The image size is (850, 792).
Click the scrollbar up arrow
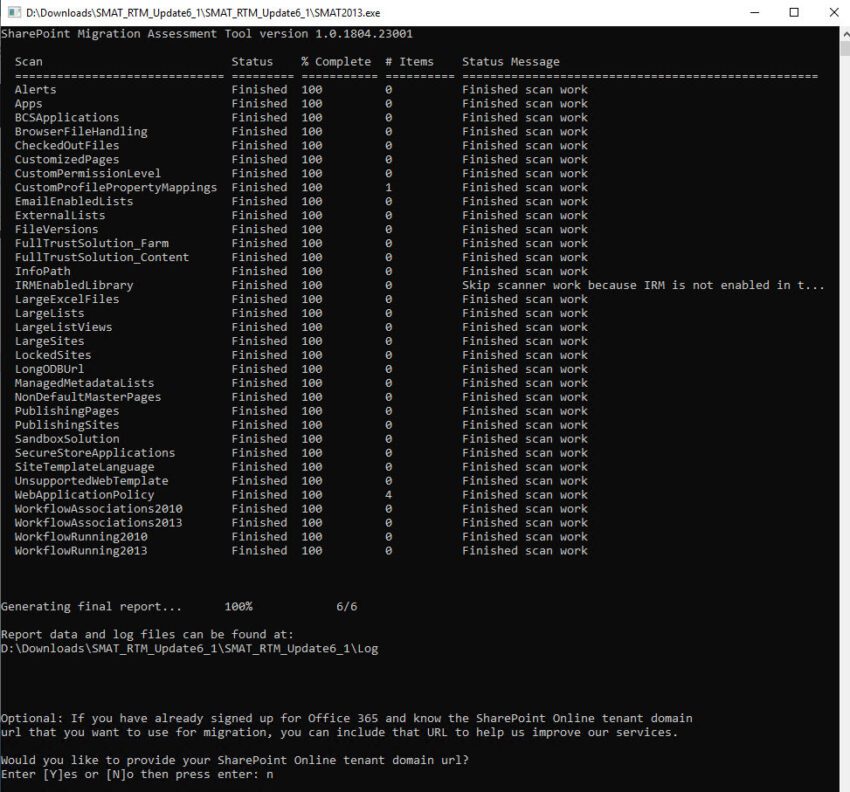click(x=843, y=33)
